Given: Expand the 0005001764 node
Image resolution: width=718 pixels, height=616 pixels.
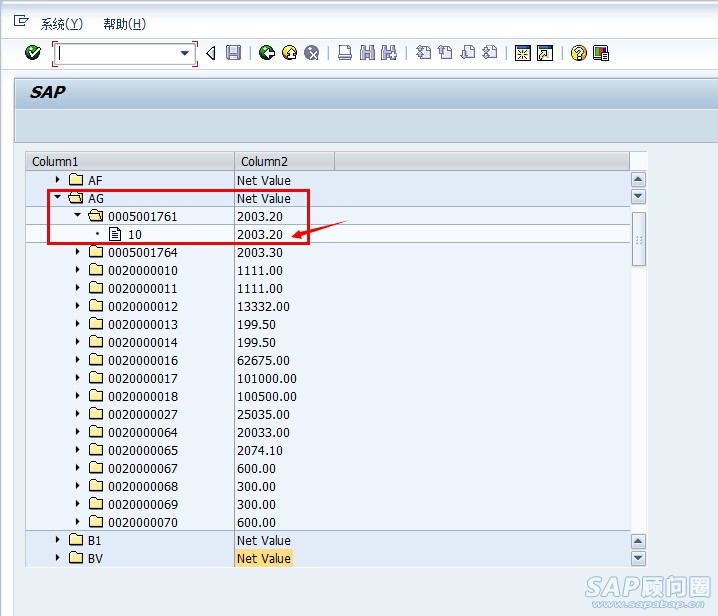Looking at the screenshot, I should click(77, 252).
